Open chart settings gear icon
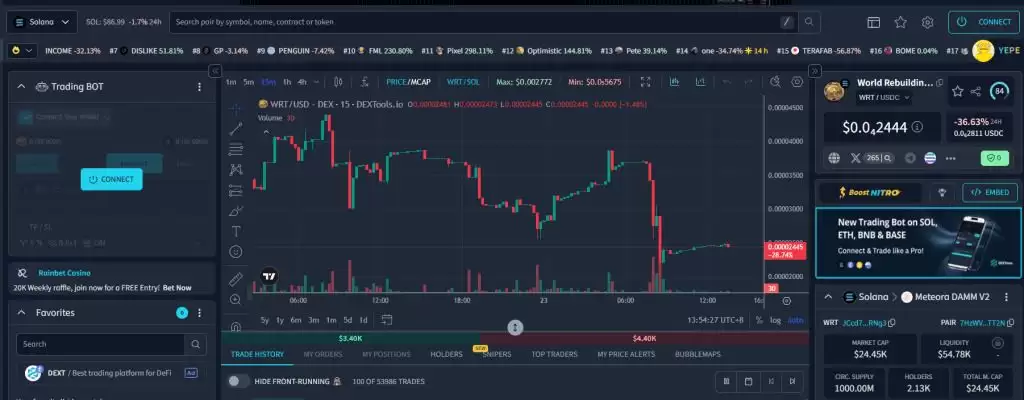Image resolution: width=1024 pixels, height=400 pixels. coord(797,82)
